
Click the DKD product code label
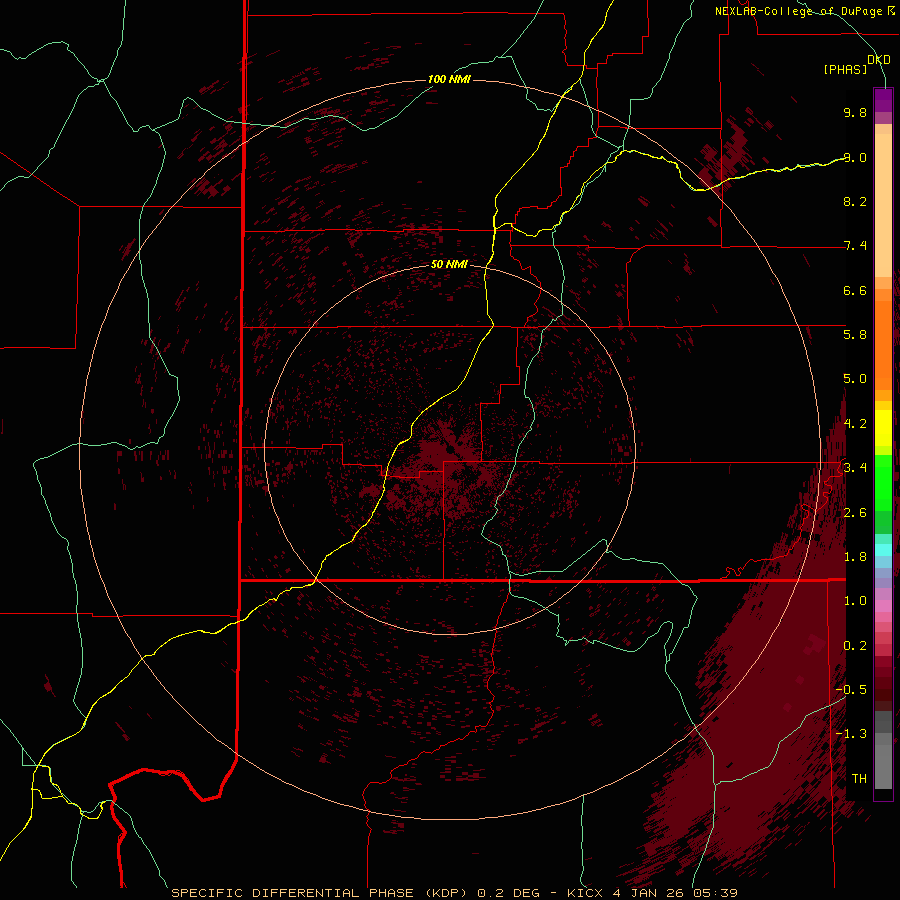(x=879, y=60)
